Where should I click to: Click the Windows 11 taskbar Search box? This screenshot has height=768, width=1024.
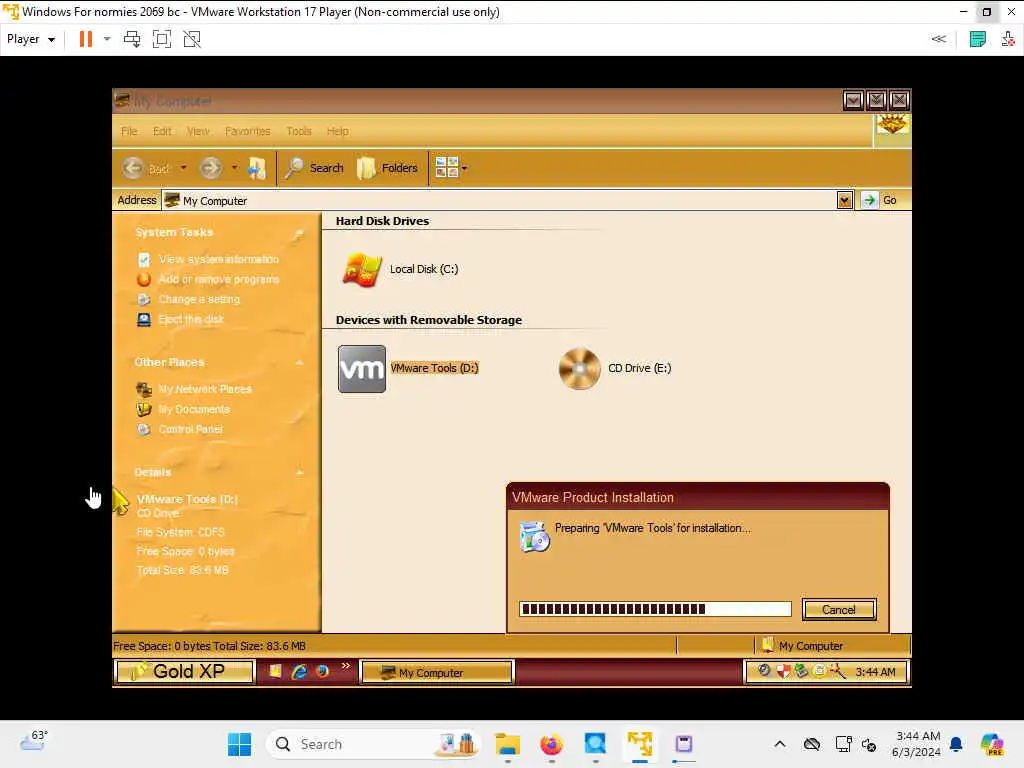tap(374, 744)
